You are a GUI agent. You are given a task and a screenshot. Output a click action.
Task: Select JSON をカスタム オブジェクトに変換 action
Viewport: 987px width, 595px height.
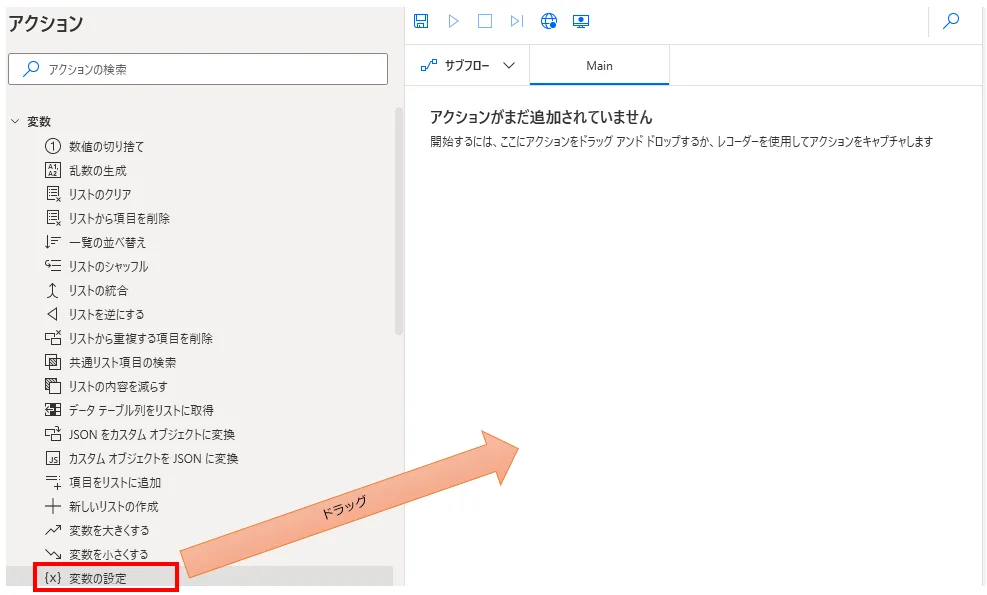151,434
